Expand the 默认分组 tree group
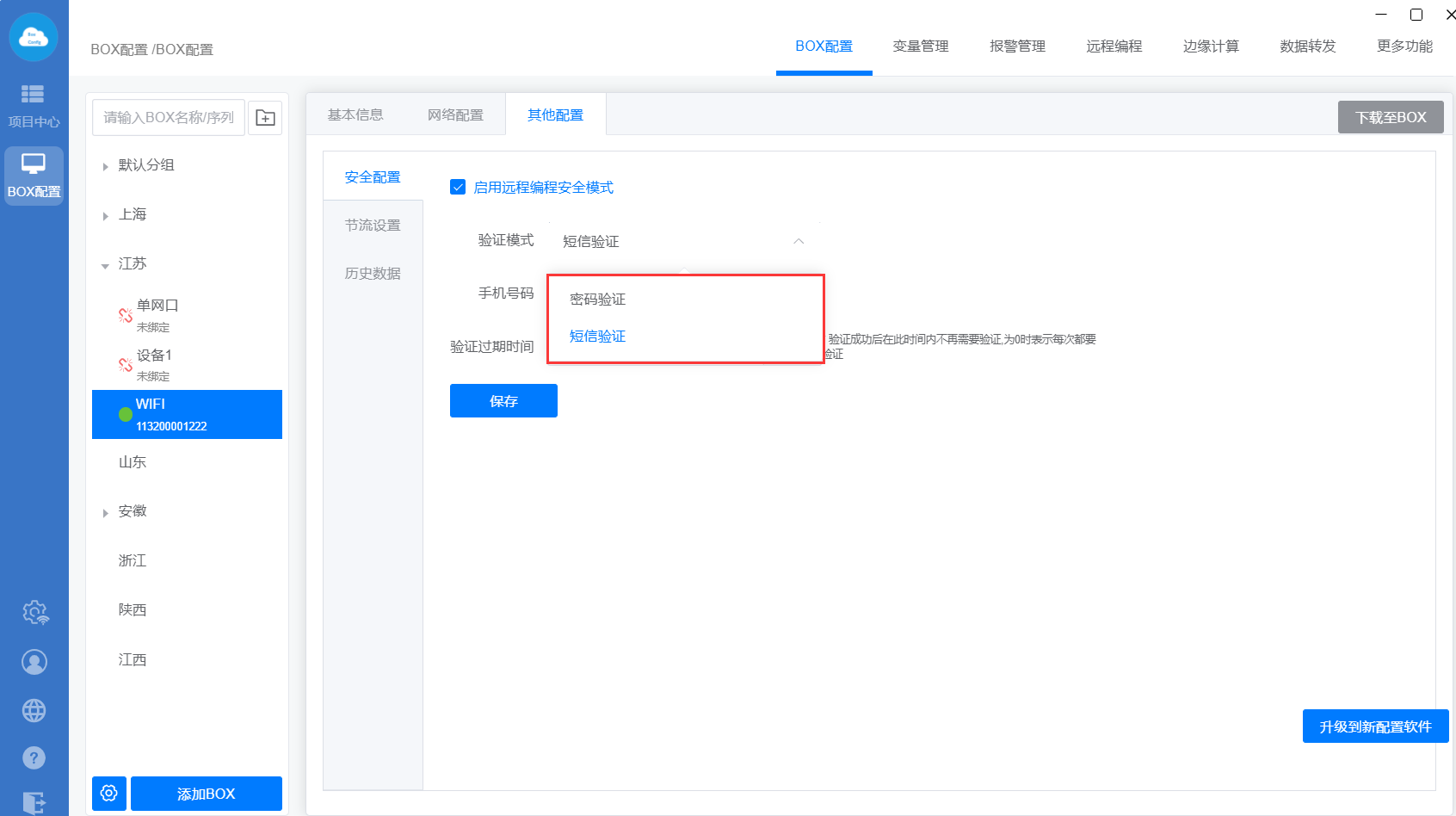The height and width of the screenshot is (816, 1456). point(105,166)
